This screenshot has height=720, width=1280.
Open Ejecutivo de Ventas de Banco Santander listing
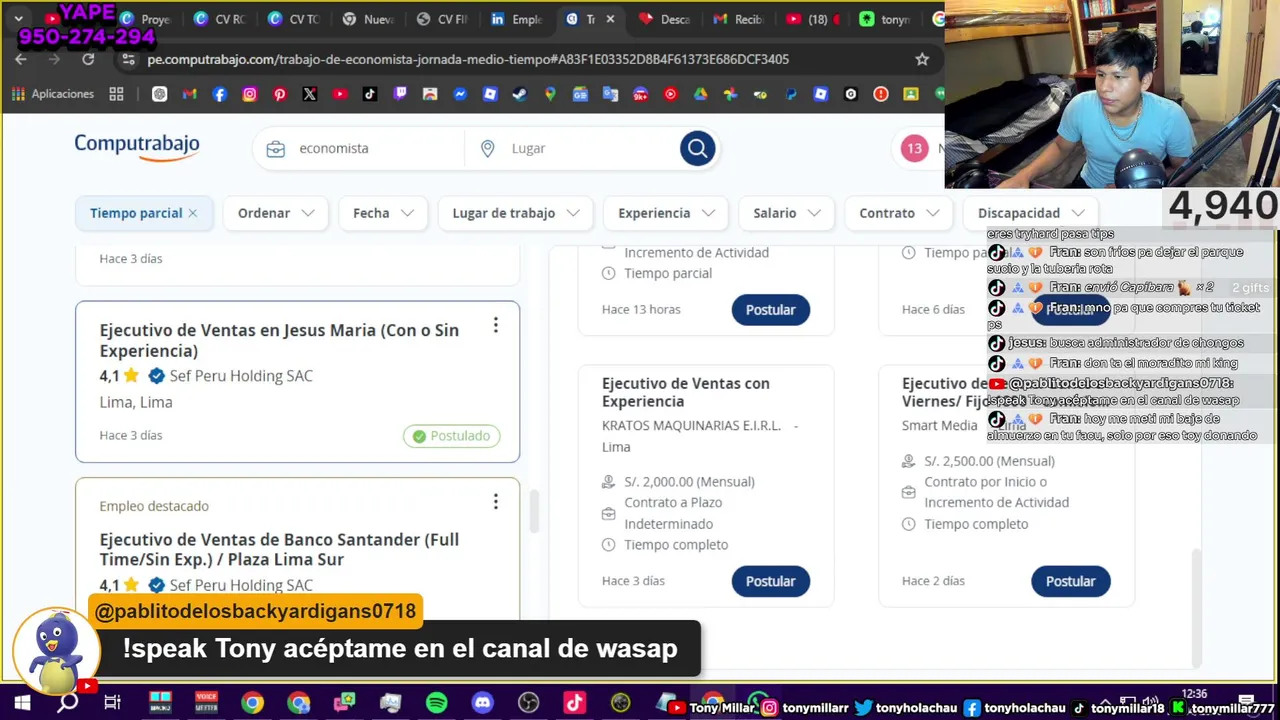pyautogui.click(x=279, y=549)
